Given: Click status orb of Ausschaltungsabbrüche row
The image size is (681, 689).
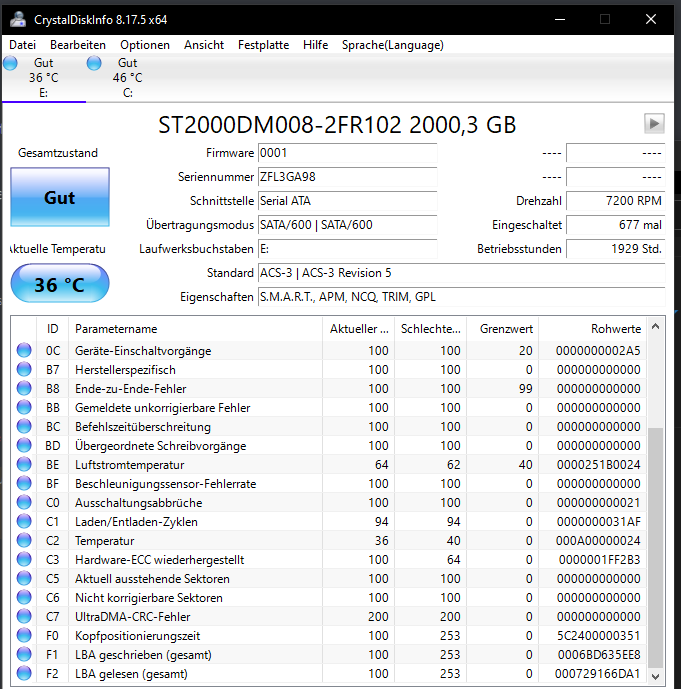Looking at the screenshot, I should 24,502.
